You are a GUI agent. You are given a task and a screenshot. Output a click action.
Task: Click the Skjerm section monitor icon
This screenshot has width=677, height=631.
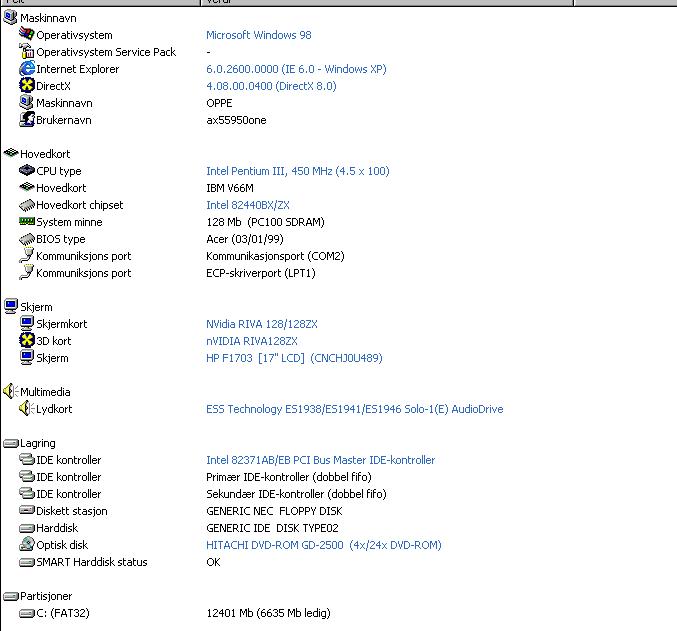coord(11,306)
